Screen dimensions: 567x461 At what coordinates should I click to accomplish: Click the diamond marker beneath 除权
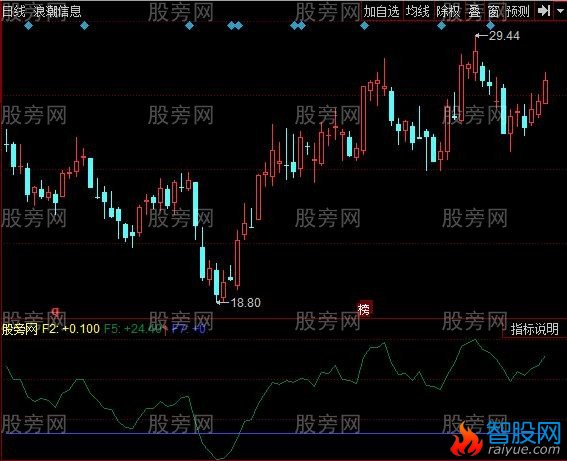click(441, 26)
